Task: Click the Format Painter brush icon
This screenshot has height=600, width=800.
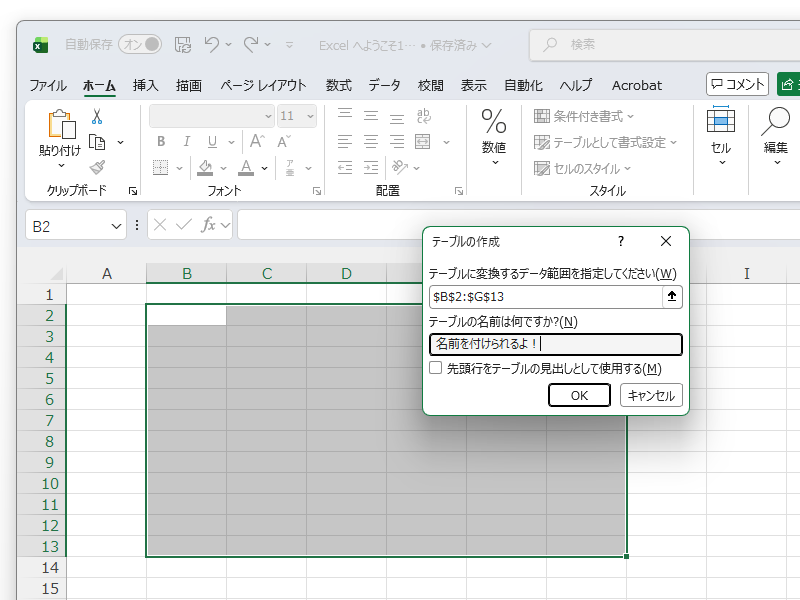Action: click(x=97, y=167)
